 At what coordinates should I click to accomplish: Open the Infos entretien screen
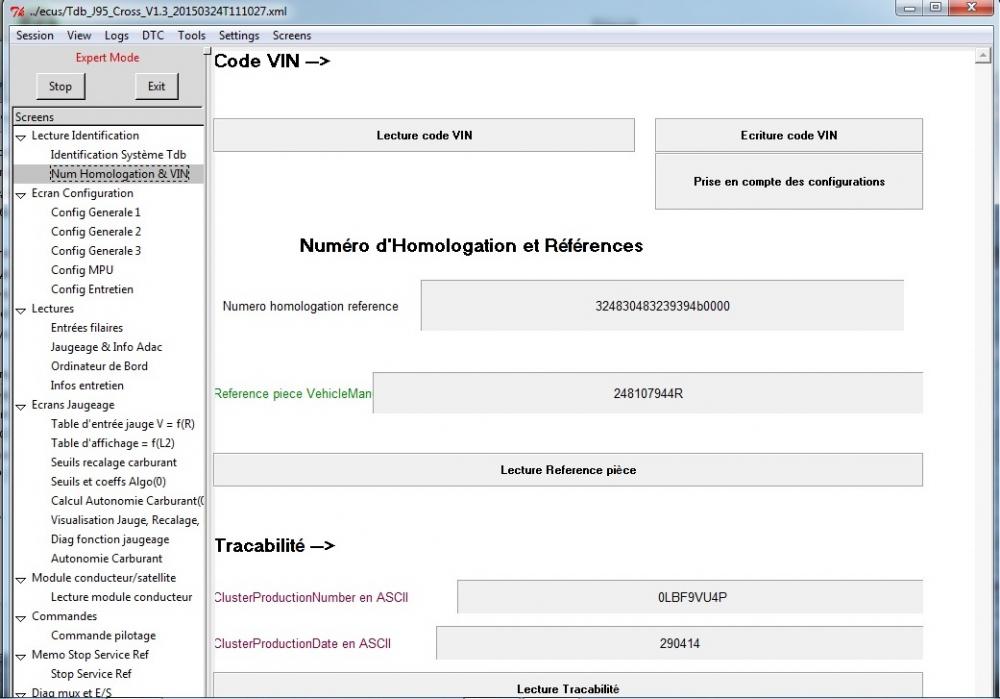[87, 385]
